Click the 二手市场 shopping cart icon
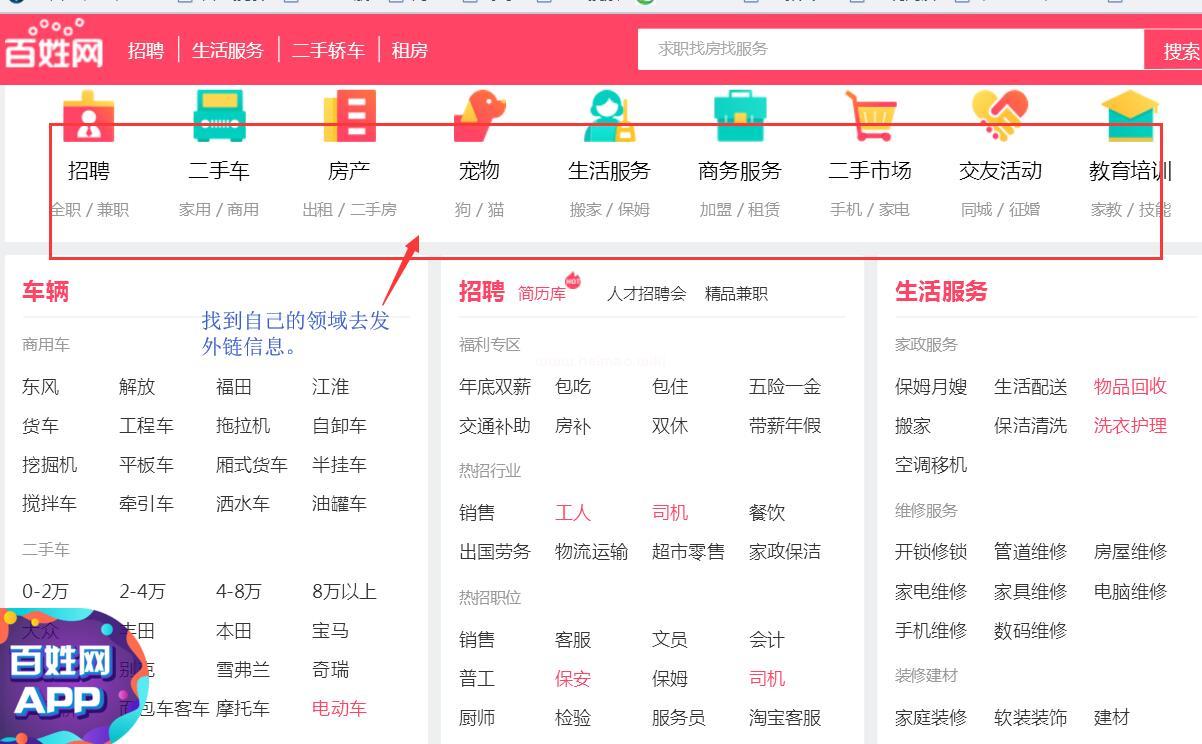 coord(870,117)
